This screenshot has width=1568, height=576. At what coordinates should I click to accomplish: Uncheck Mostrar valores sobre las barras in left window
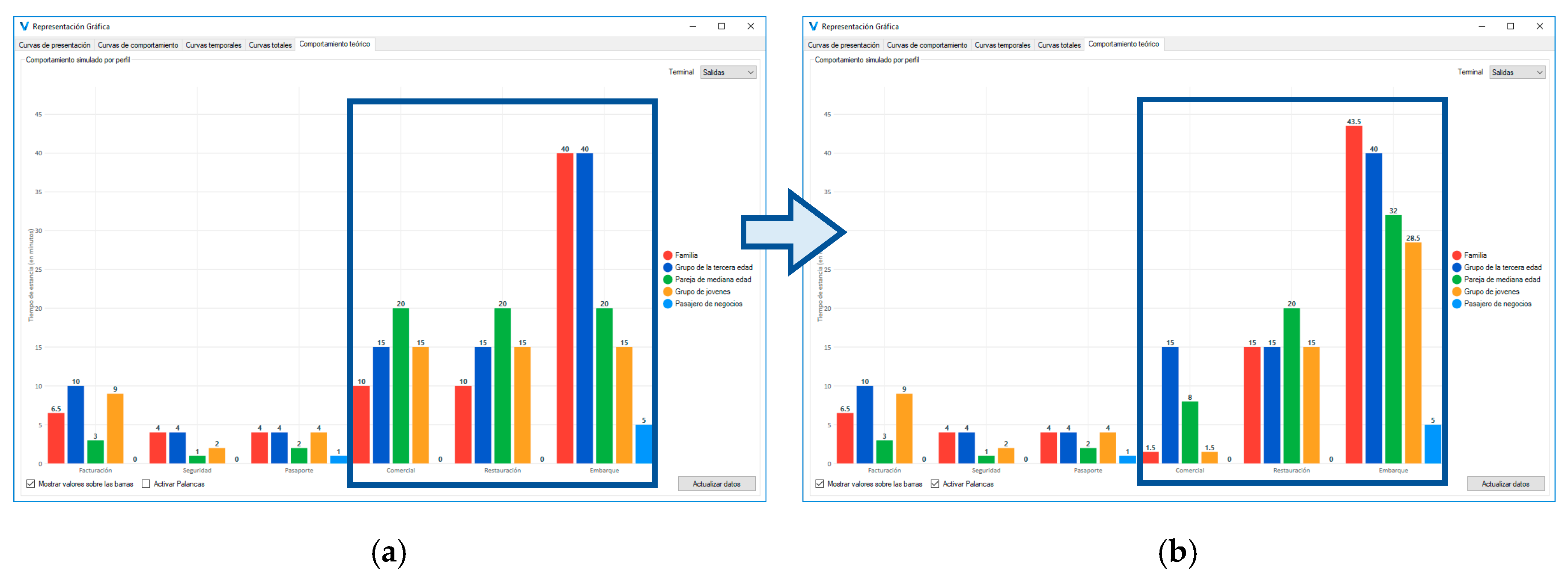pyautogui.click(x=30, y=484)
